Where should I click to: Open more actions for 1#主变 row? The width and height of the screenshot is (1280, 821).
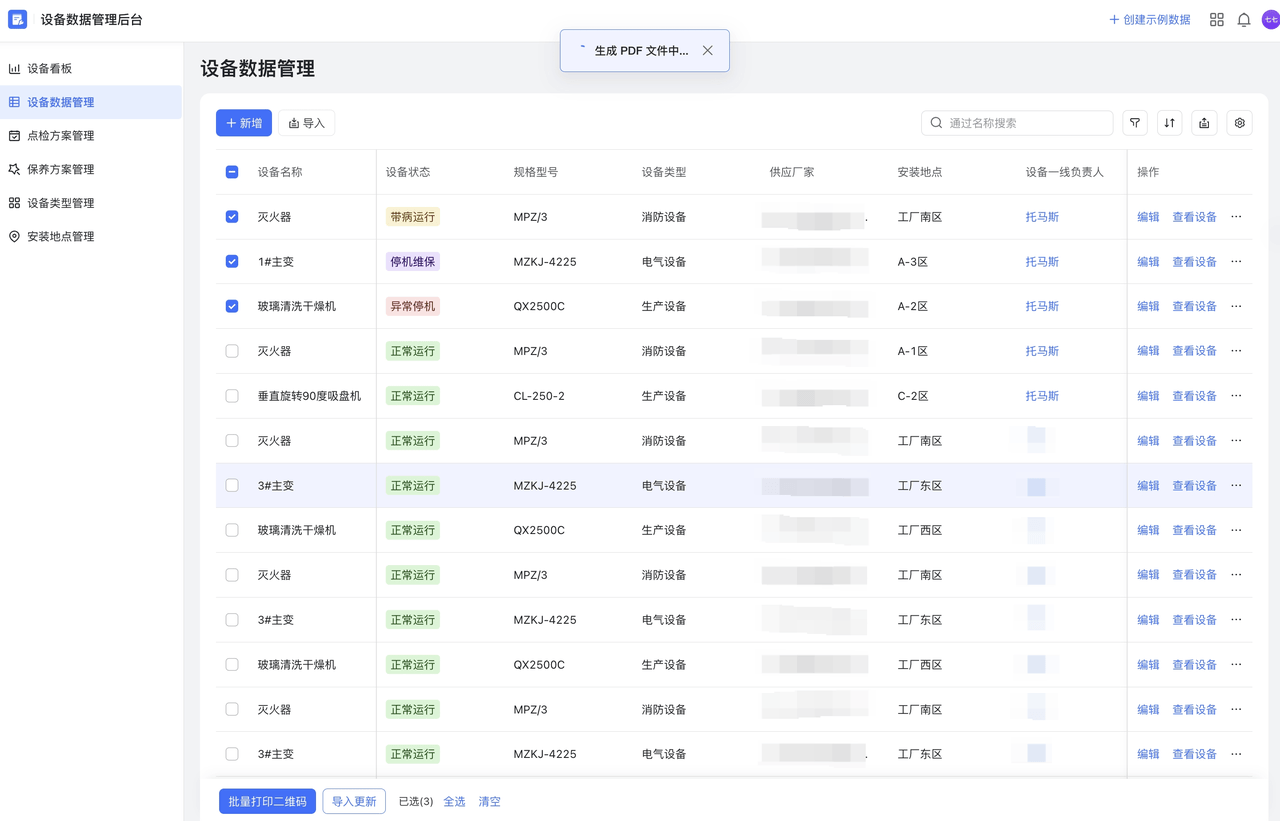coord(1236,262)
